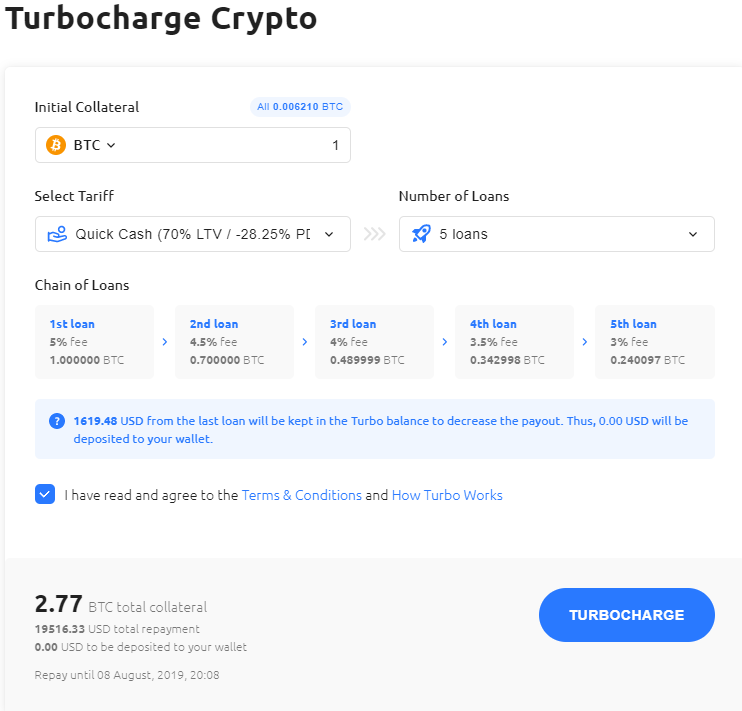Uncheck the terms agreement checkbox
The image size is (742, 711).
click(x=45, y=494)
